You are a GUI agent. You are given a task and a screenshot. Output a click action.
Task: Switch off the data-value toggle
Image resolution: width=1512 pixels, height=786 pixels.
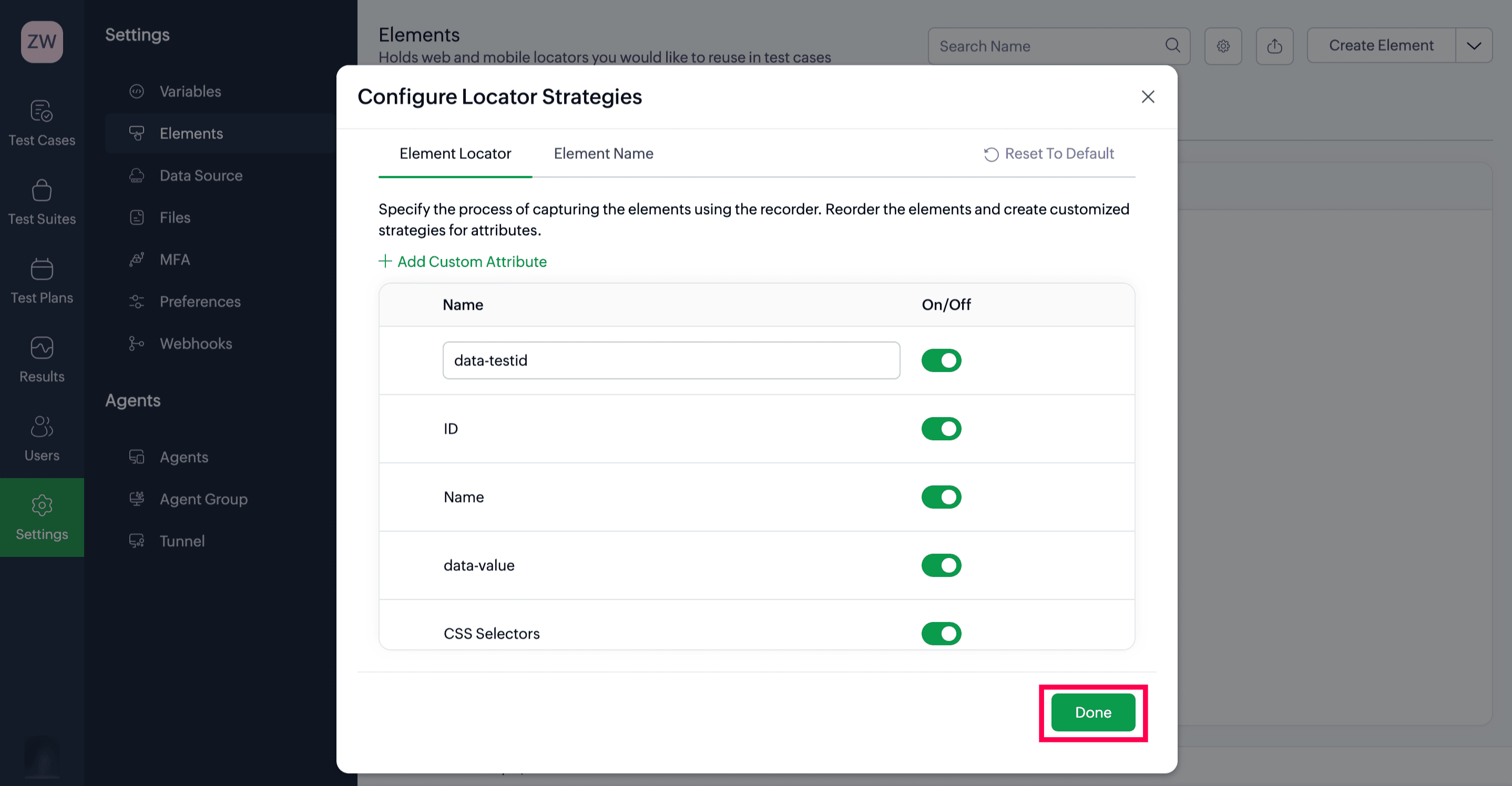941,565
